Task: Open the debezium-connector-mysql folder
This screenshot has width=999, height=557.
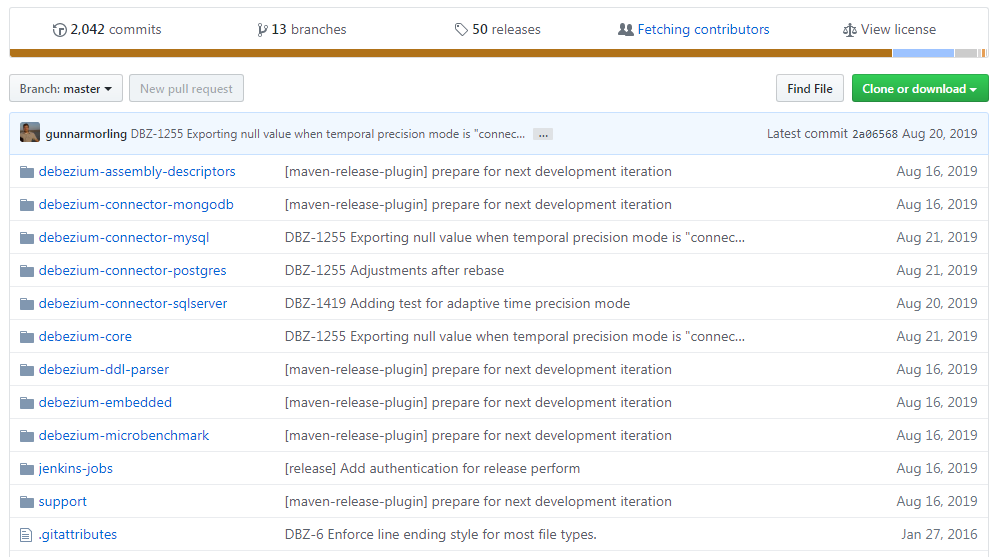Action: click(124, 238)
